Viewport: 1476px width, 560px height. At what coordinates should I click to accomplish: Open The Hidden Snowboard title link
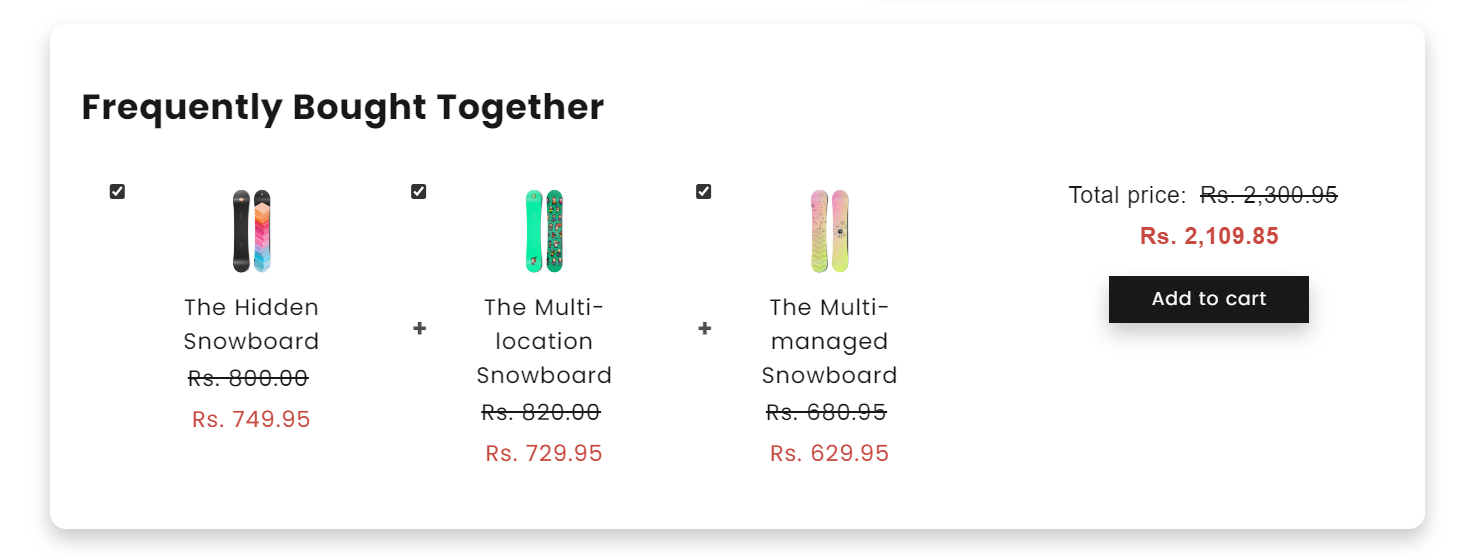tap(251, 324)
